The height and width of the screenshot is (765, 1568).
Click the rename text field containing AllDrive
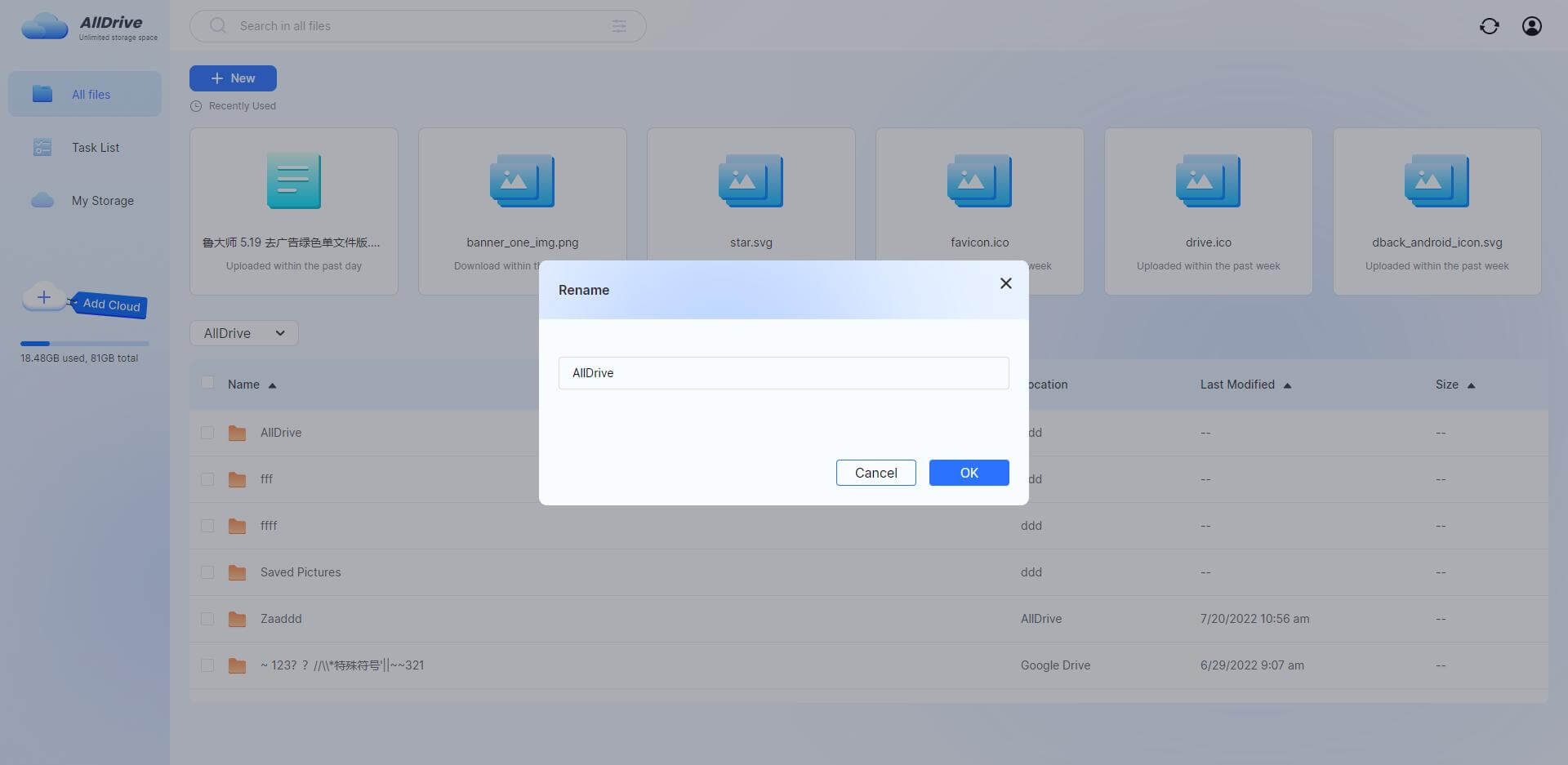coord(784,373)
